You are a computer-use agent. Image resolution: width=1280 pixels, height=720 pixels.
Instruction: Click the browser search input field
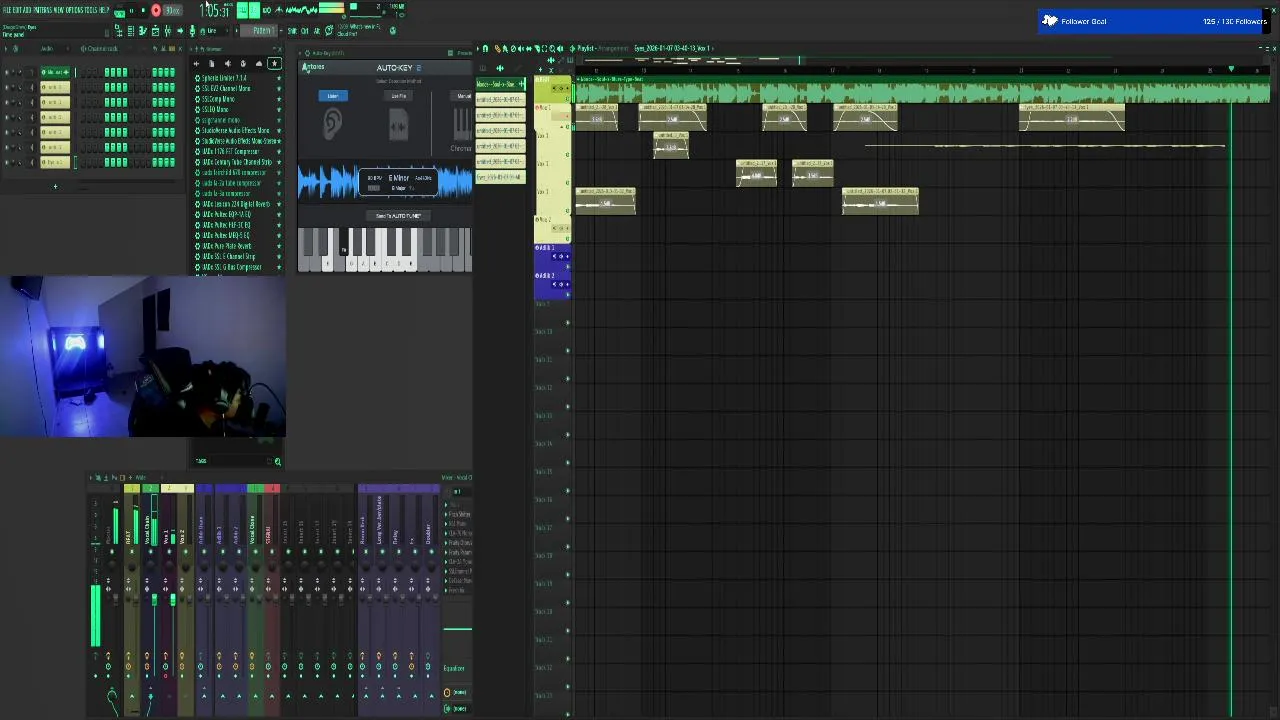click(x=238, y=461)
